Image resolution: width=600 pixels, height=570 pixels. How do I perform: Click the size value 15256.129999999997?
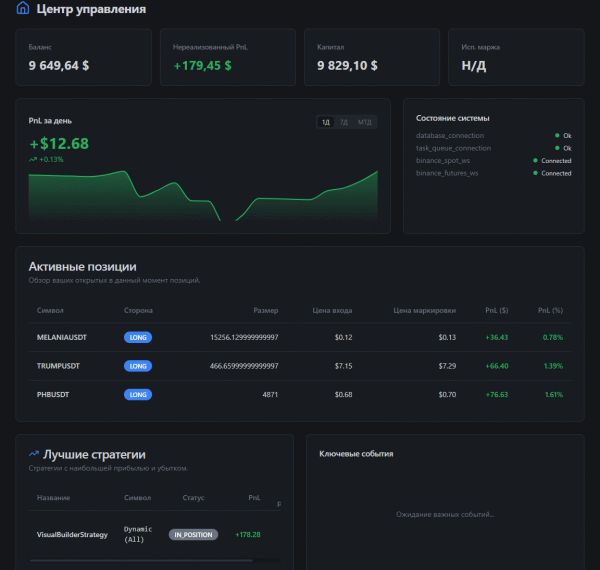(244, 337)
